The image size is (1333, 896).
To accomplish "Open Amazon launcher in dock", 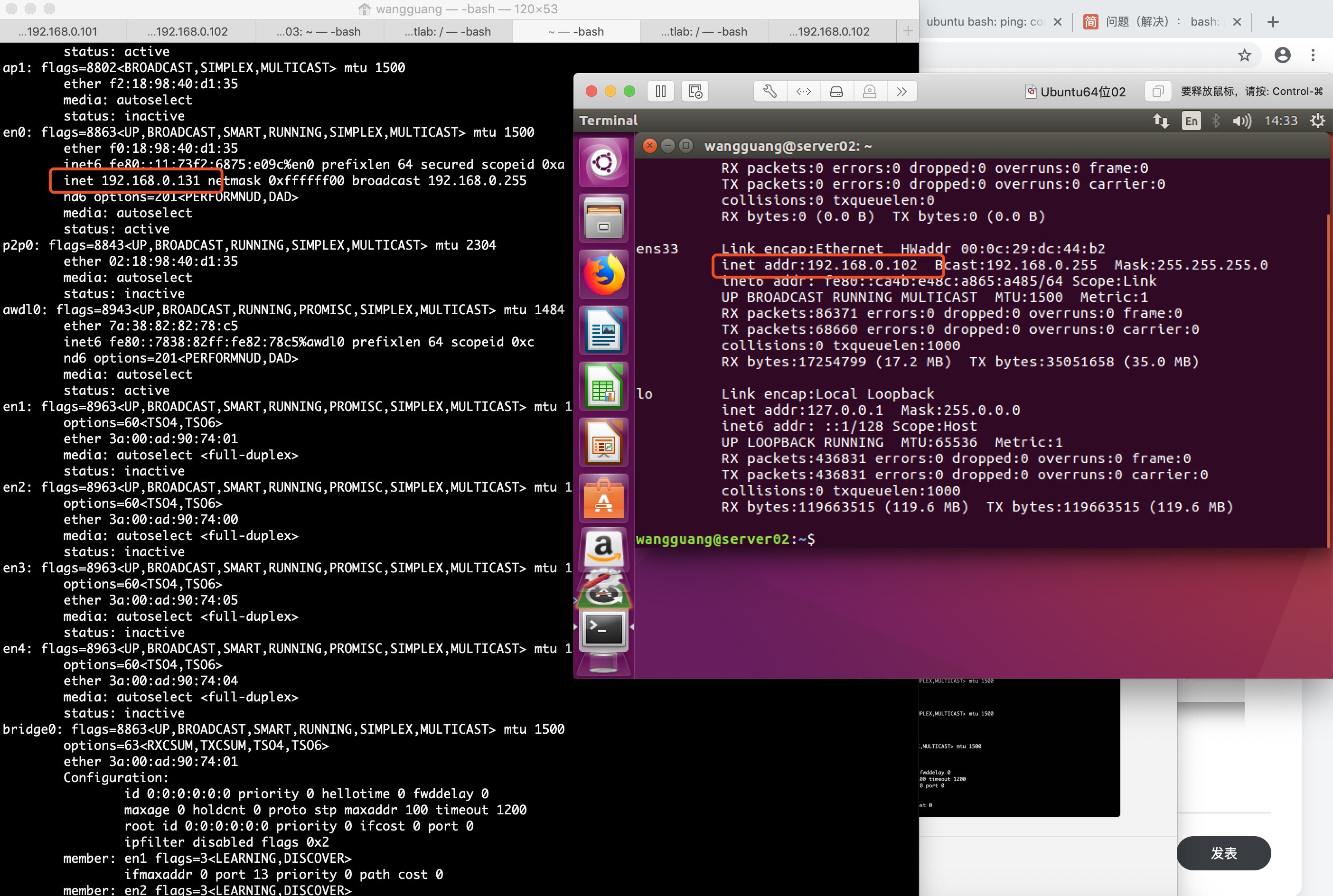I will tap(604, 549).
